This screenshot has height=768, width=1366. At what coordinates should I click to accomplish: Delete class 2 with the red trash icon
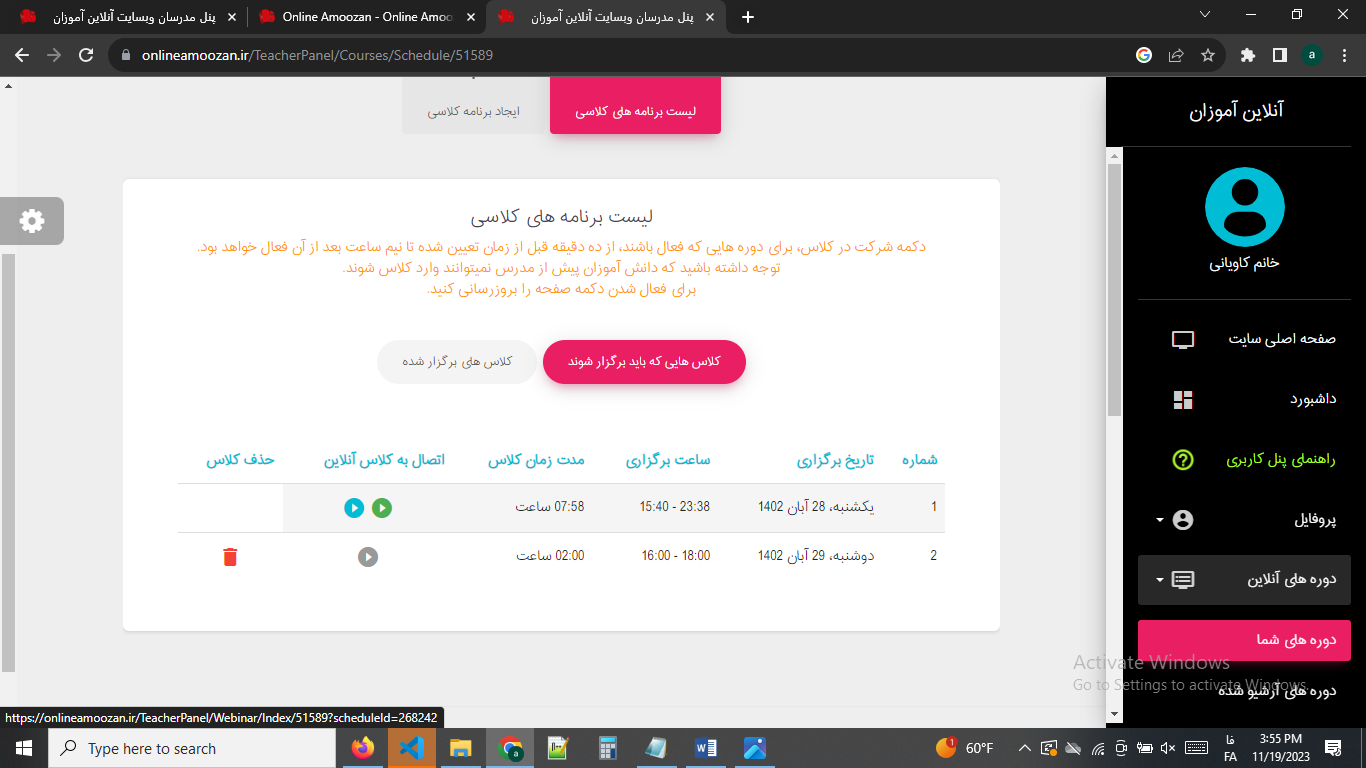click(x=230, y=557)
